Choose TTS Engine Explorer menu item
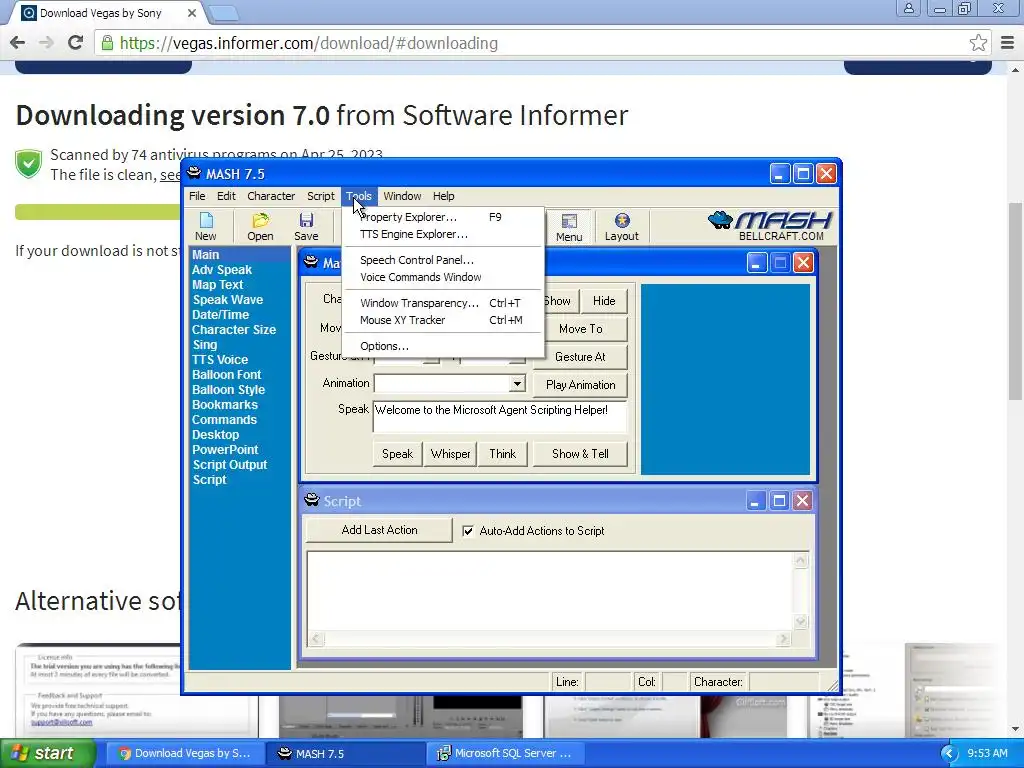 [x=443, y=234]
